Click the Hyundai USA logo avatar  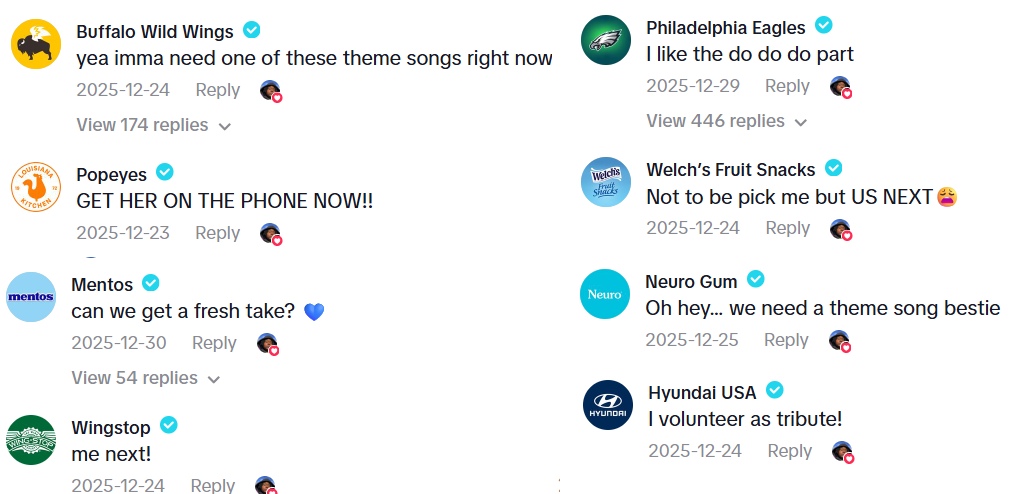click(607, 405)
